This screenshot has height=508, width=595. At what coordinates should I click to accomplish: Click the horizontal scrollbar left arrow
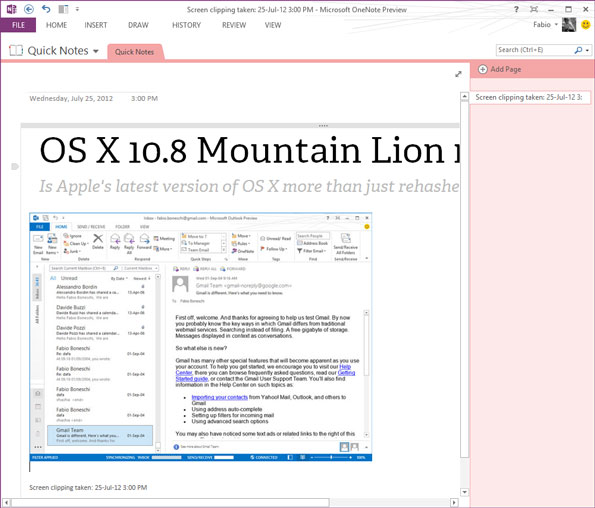[6, 503]
